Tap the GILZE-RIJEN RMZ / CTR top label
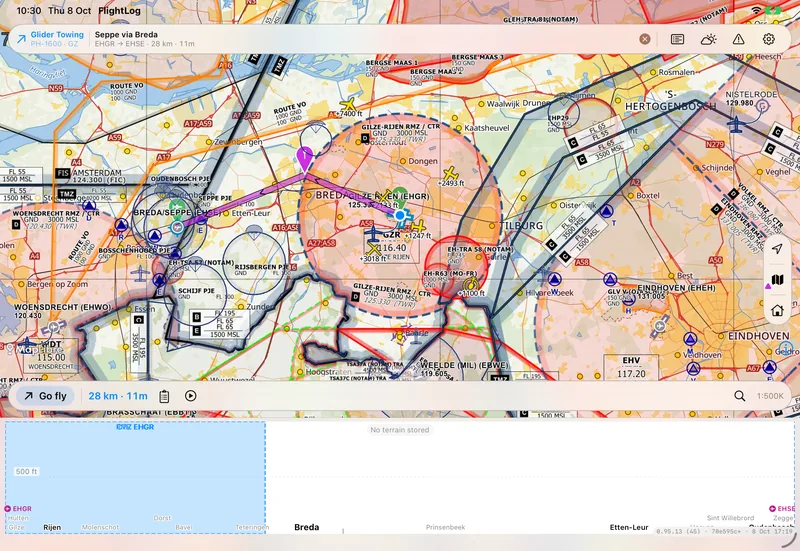 tap(401, 126)
